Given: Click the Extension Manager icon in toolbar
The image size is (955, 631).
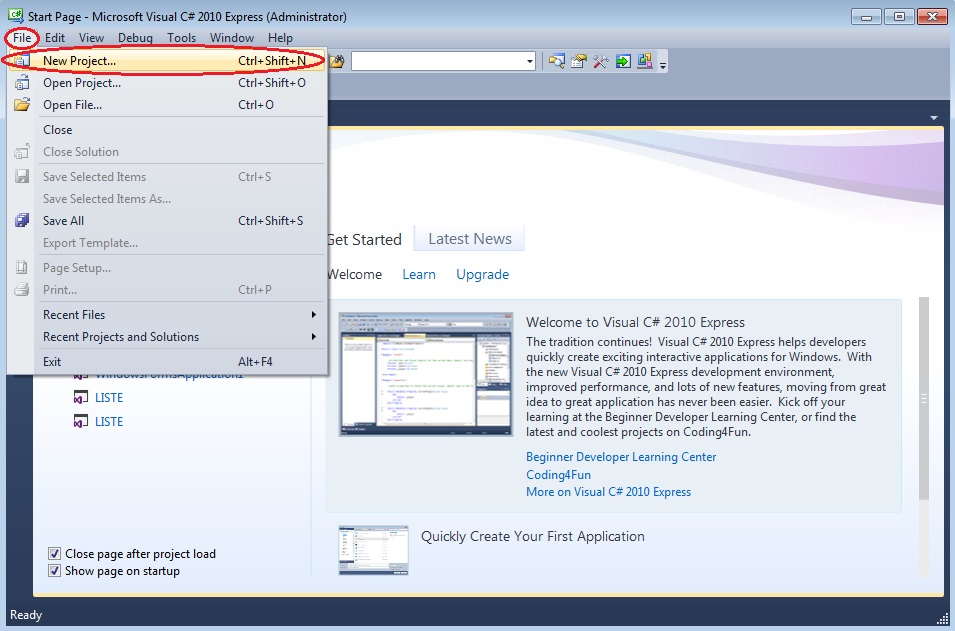Looking at the screenshot, I should tap(645, 61).
